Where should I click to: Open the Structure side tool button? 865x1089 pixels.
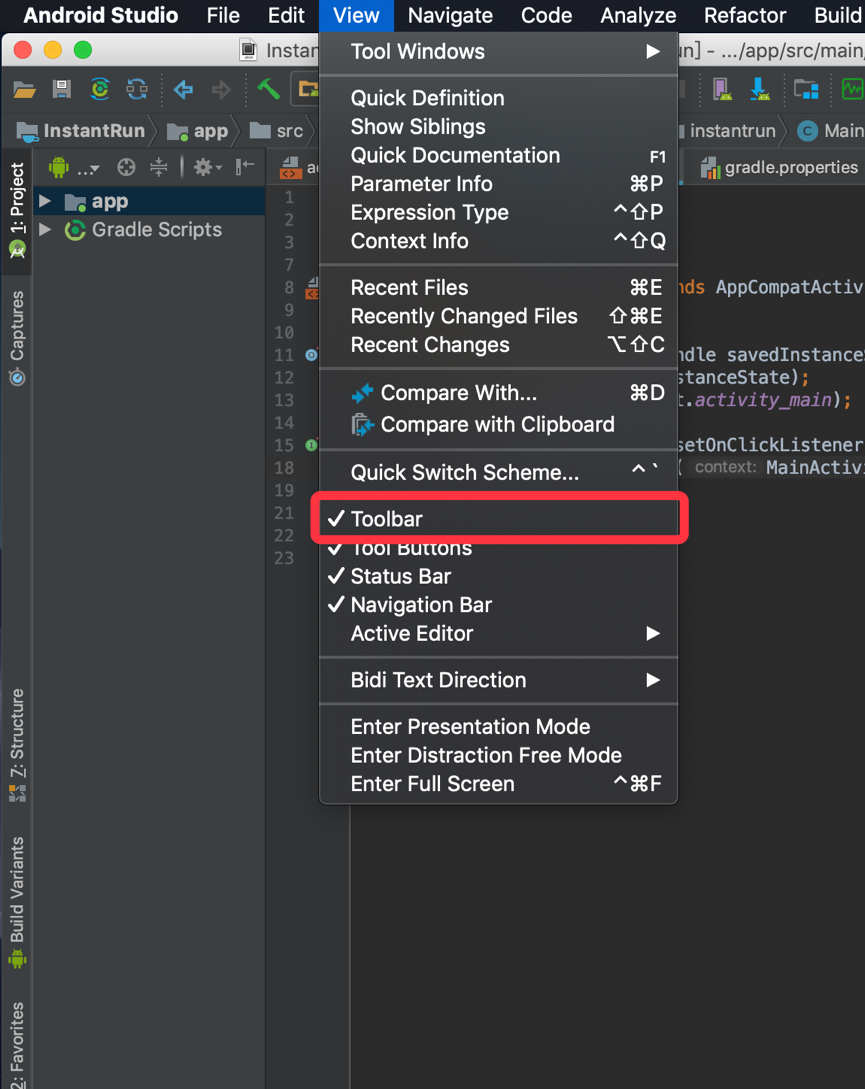[17, 745]
